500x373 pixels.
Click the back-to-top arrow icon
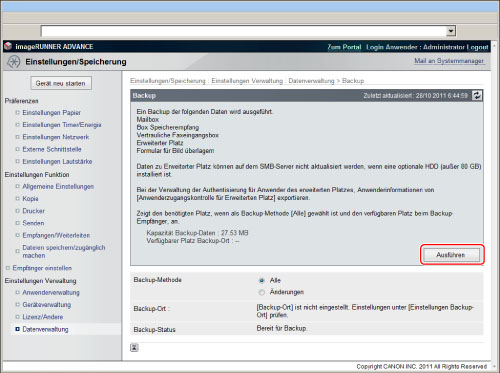coord(134,348)
